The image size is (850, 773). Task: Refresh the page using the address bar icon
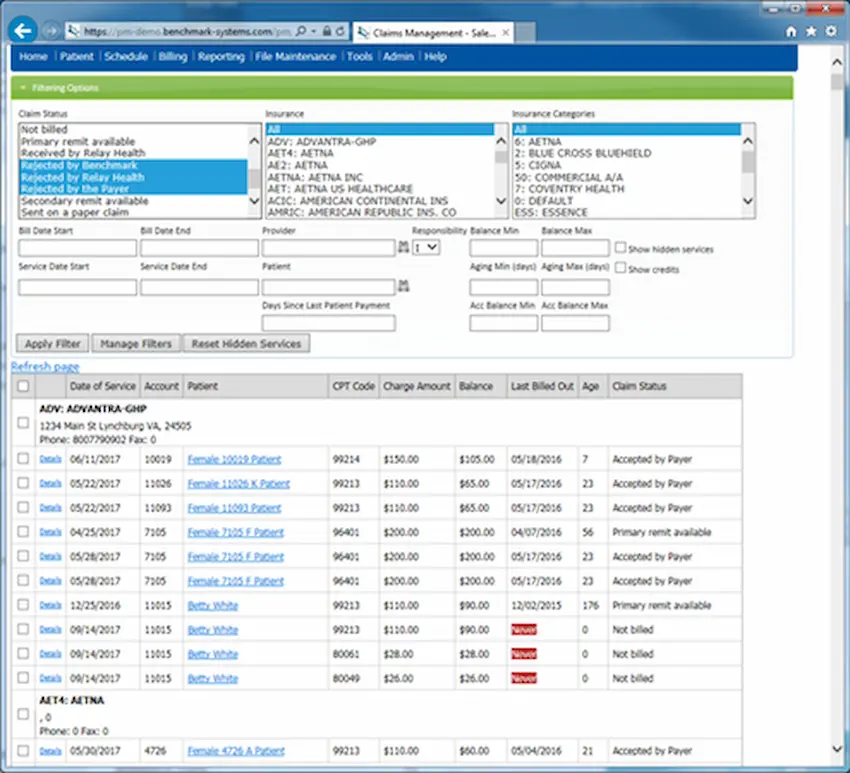click(x=340, y=31)
